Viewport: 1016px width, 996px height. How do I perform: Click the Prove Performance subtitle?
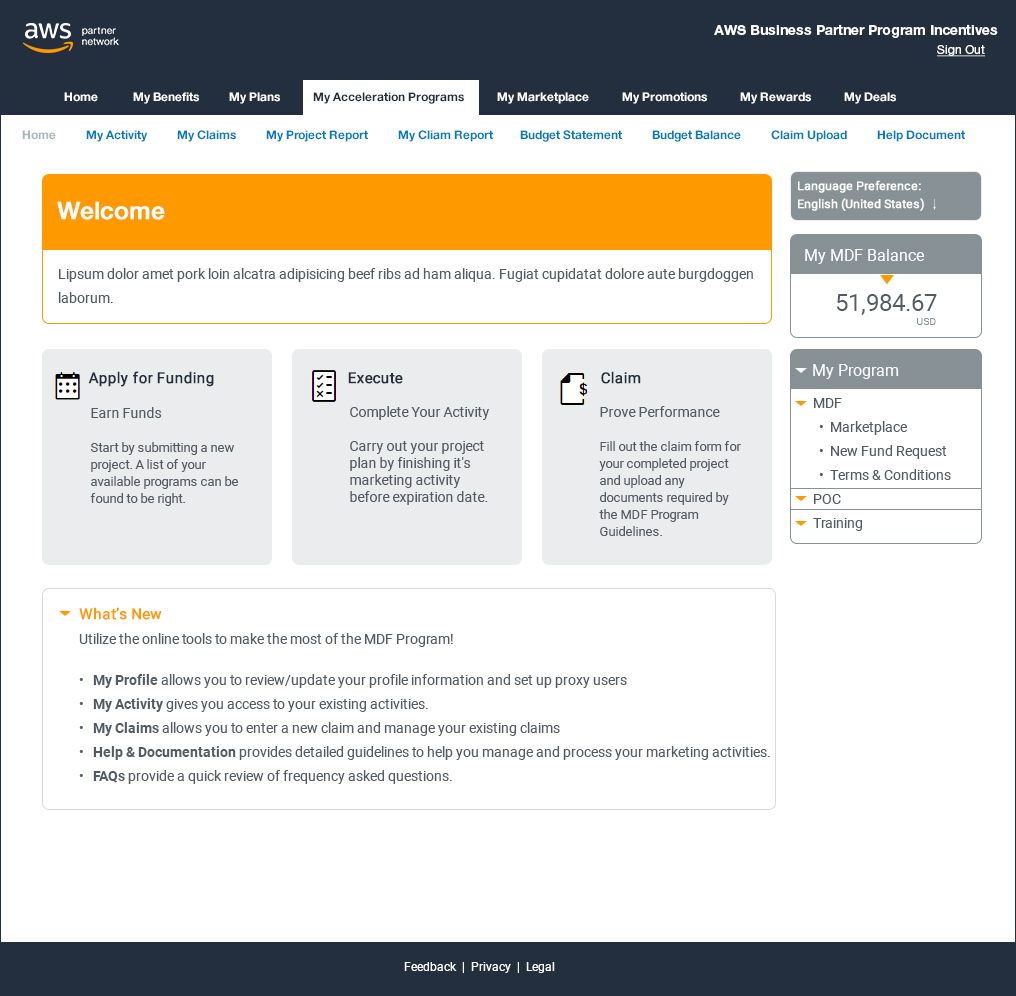tap(660, 412)
